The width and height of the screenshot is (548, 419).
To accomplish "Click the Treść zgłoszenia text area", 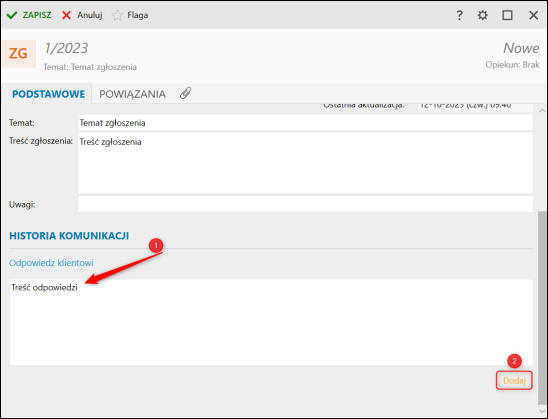I will pos(305,163).
